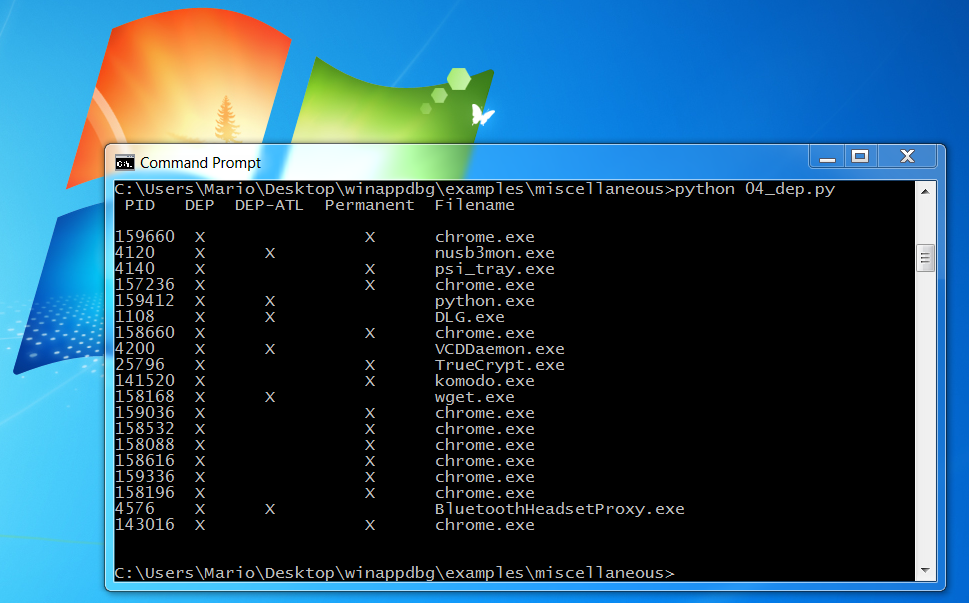Image resolution: width=969 pixels, height=603 pixels.
Task: Maximize the Command Prompt window
Action: [x=860, y=157]
